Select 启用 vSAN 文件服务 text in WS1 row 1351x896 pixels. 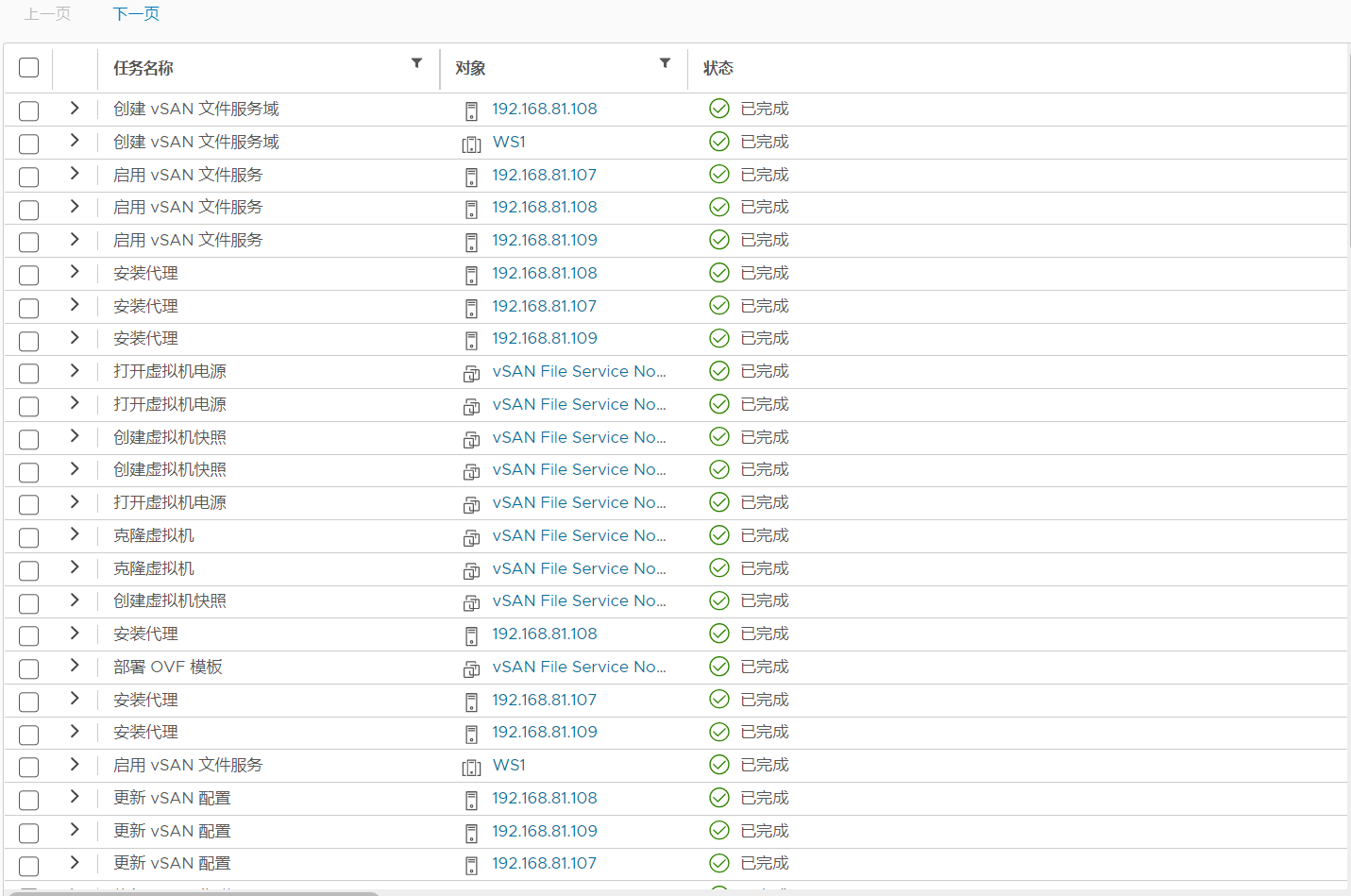tap(188, 765)
